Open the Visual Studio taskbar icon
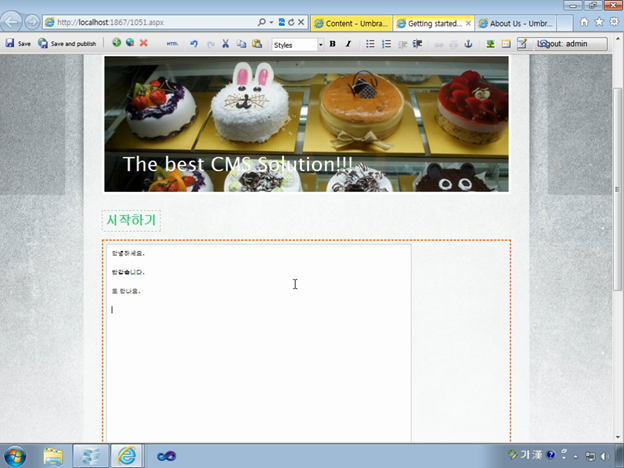624x468 pixels. tap(166, 456)
